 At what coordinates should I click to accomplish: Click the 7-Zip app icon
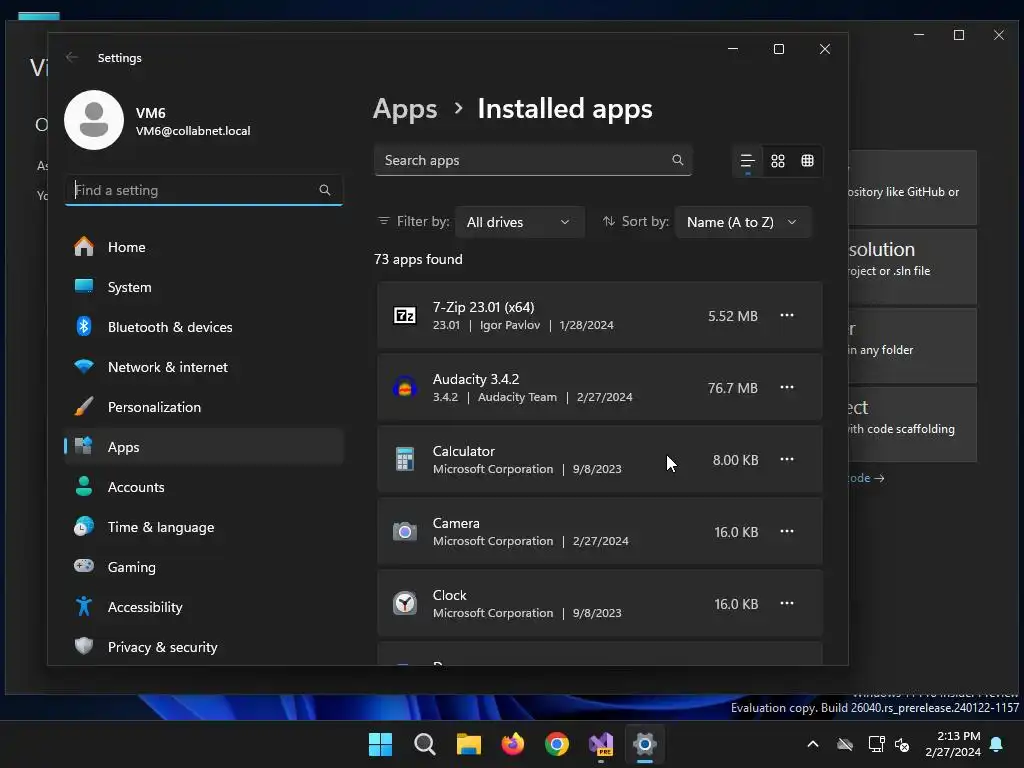point(405,315)
